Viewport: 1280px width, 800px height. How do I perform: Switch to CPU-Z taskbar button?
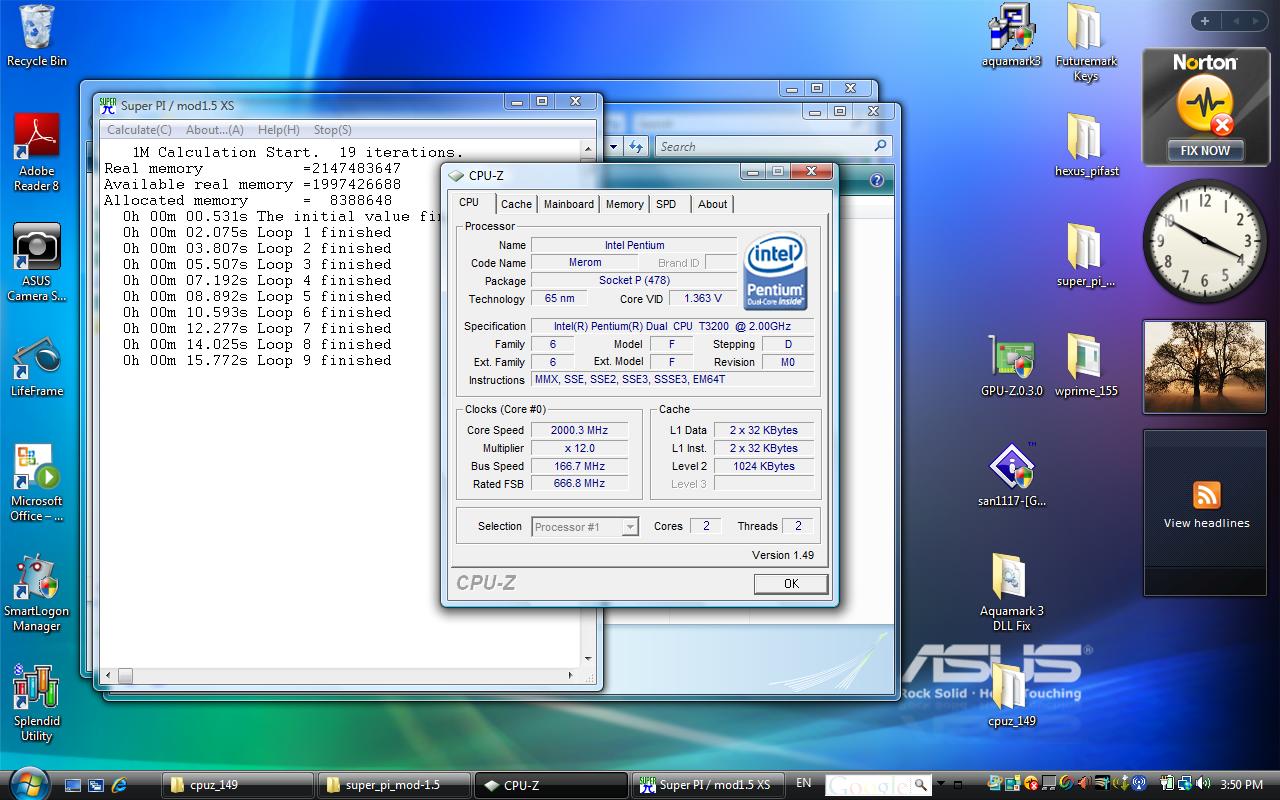coord(549,785)
